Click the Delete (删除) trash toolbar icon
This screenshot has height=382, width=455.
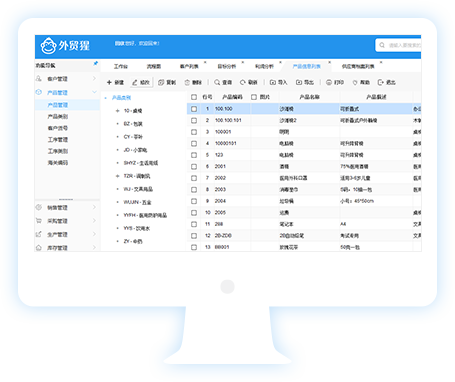pyautogui.click(x=187, y=82)
